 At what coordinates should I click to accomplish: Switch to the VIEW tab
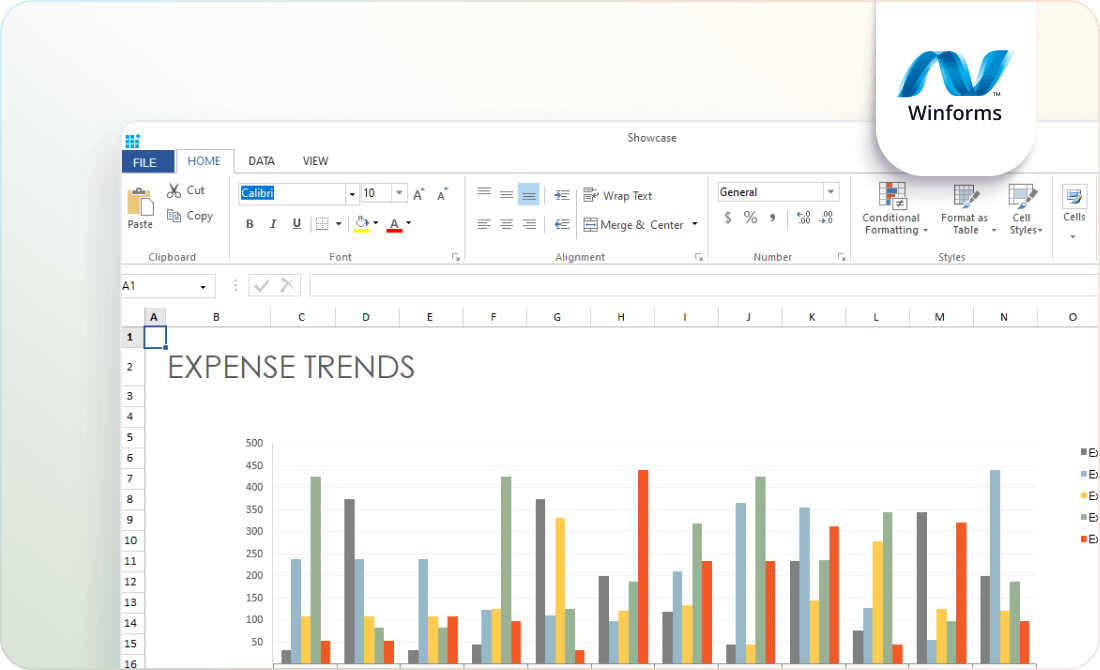(315, 161)
